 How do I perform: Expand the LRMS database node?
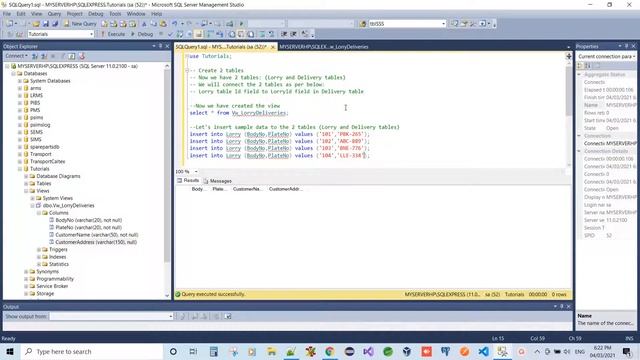pos(20,96)
